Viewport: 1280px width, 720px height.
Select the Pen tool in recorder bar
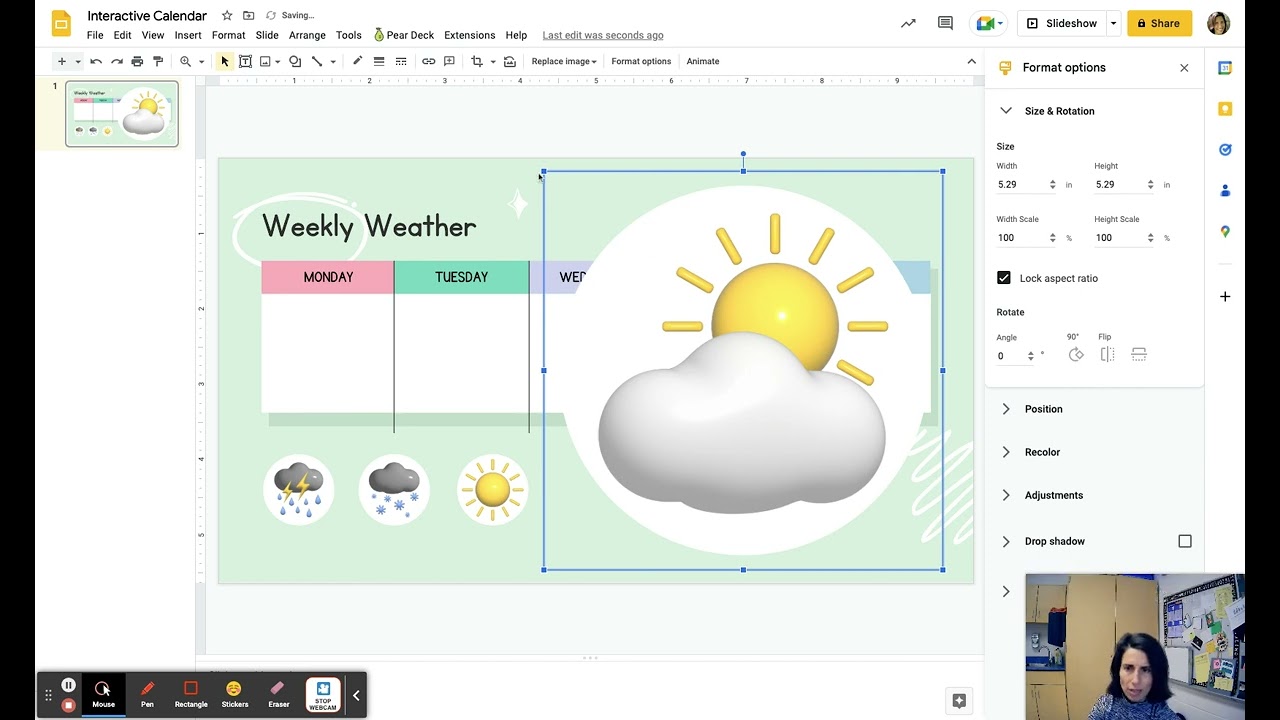tap(147, 694)
